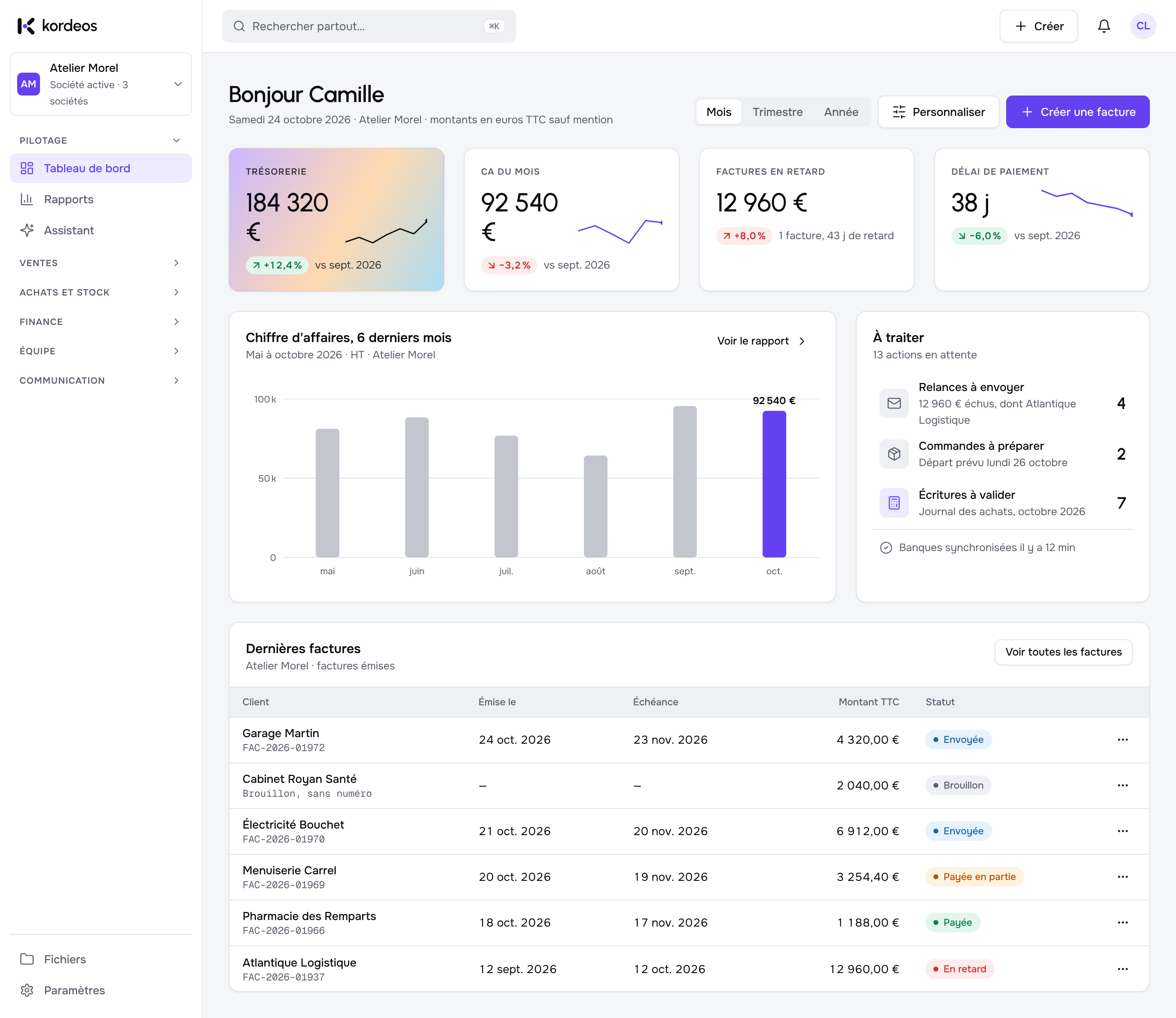This screenshot has height=1018, width=1176.
Task: Open row actions for Garage Martin
Action: 1123,740
